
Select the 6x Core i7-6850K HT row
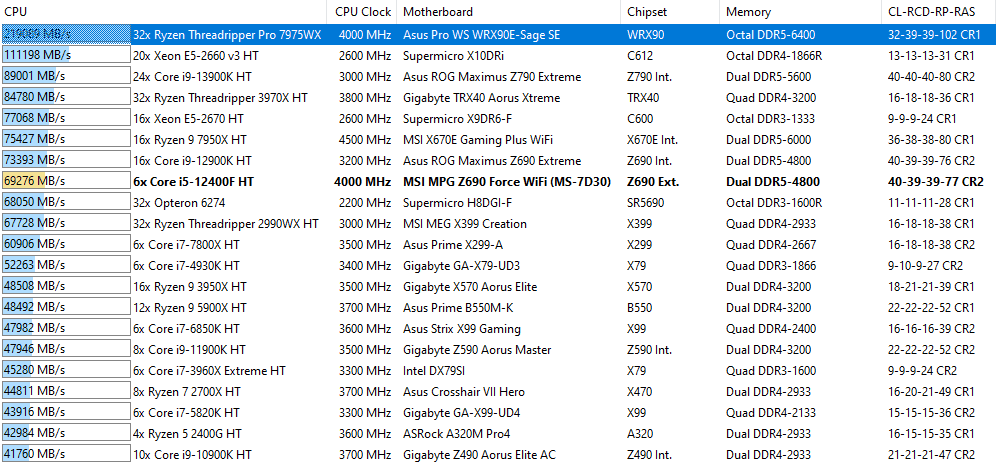tap(500, 329)
